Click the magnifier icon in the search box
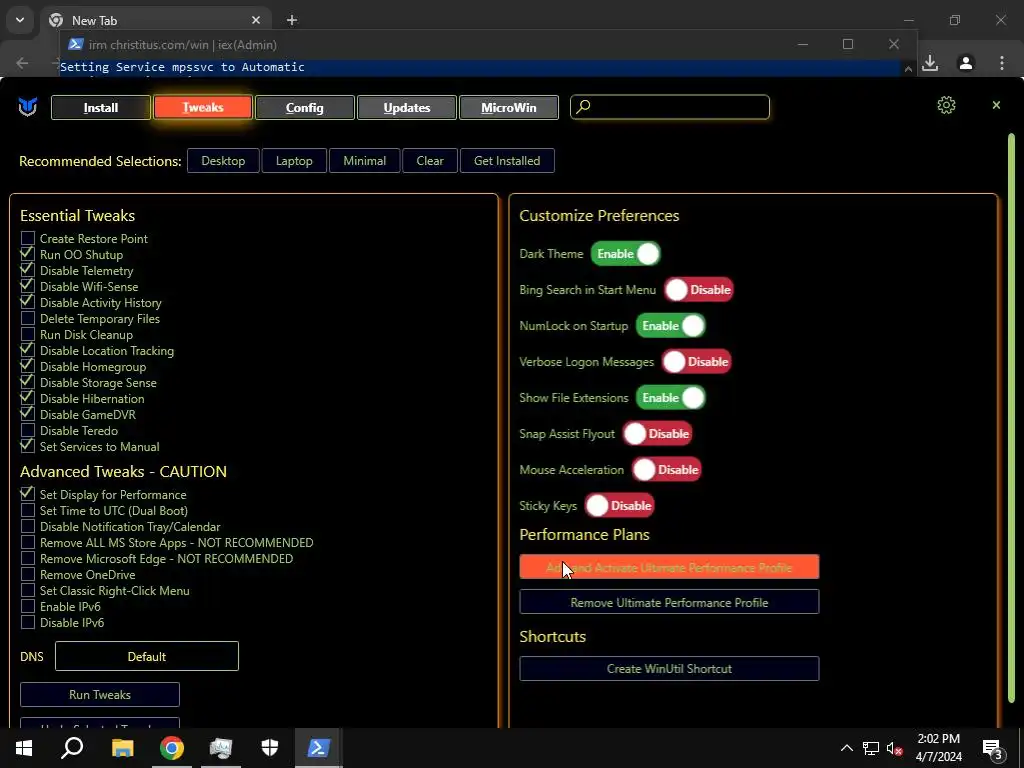Screen dimensions: 1024x768 click(x=583, y=106)
